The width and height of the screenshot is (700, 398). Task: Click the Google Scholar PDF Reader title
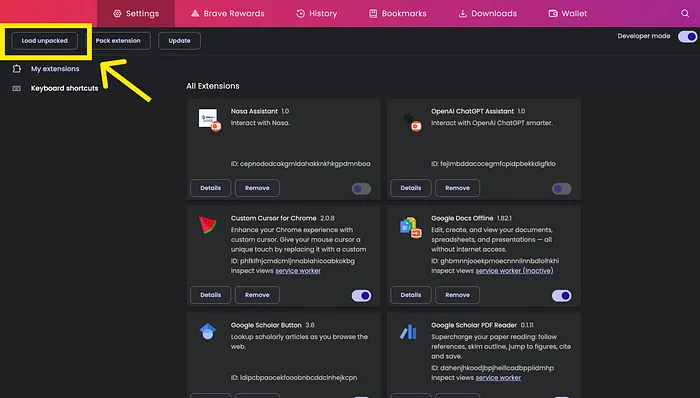tap(474, 325)
